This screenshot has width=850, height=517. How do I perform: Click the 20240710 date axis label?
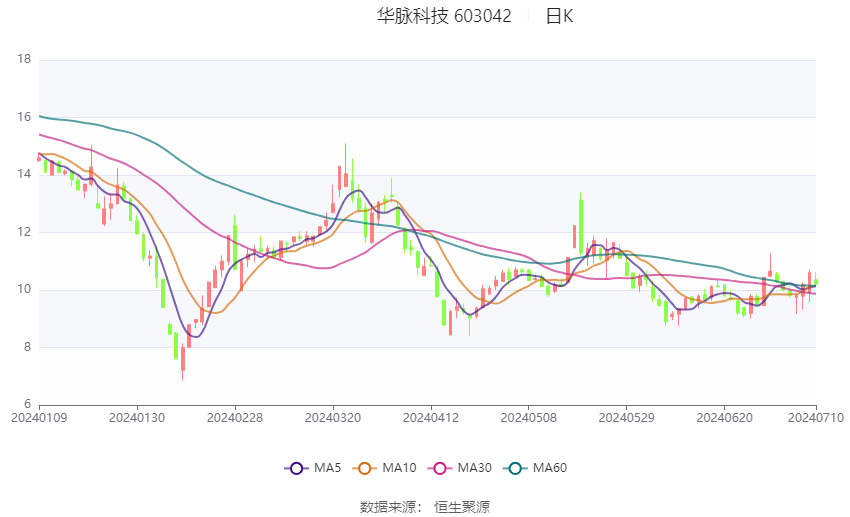pos(816,418)
